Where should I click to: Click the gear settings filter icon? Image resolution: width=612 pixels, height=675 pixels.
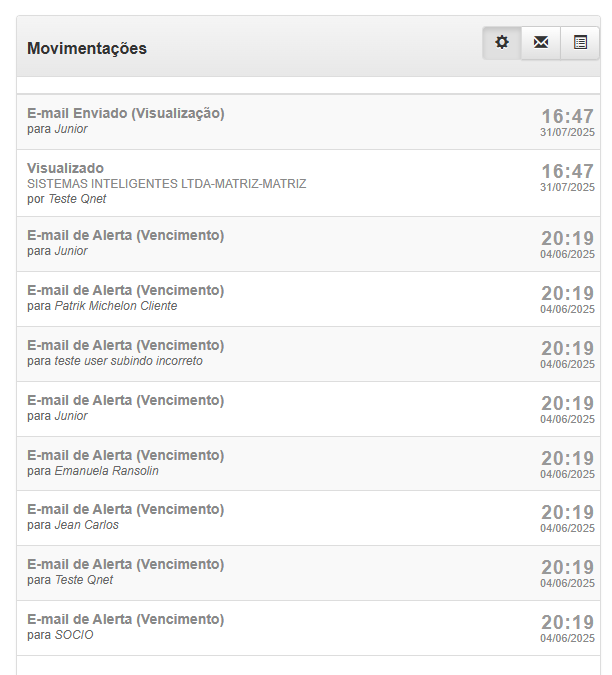(x=502, y=43)
